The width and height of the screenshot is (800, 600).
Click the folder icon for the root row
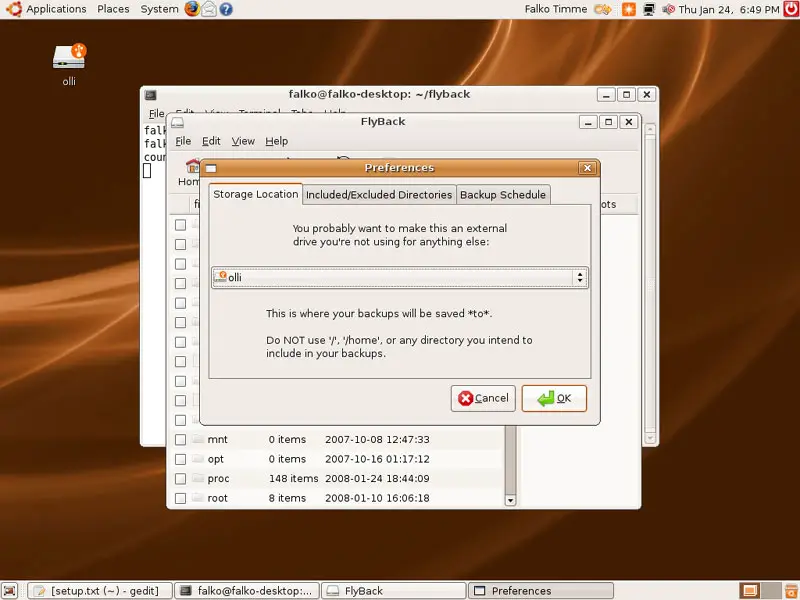[198, 497]
